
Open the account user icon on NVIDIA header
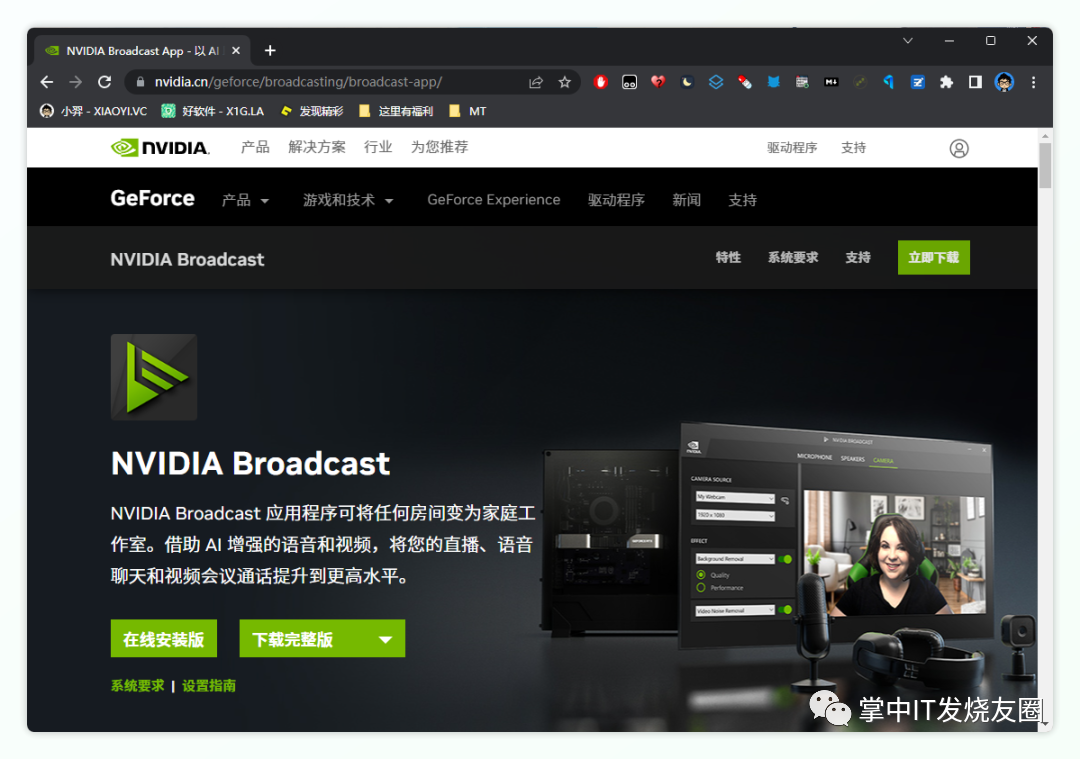click(x=959, y=148)
